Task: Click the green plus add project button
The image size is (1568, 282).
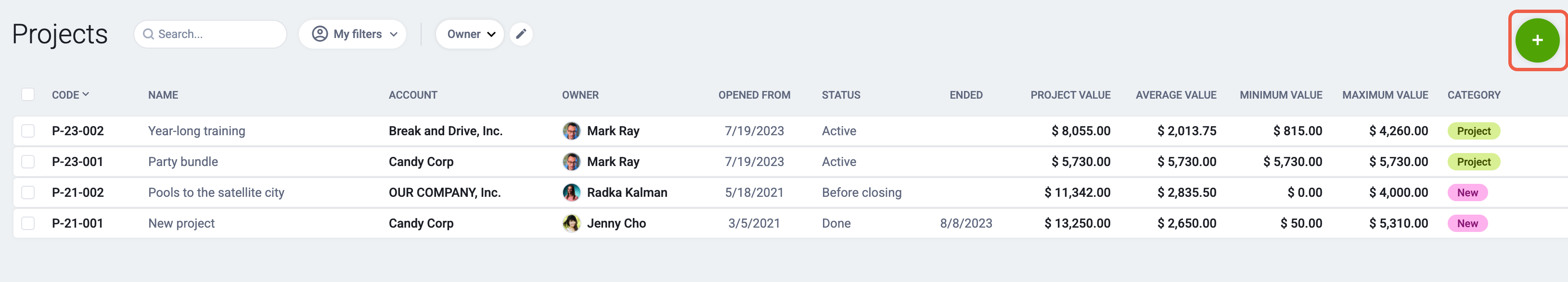Action: (x=1537, y=40)
